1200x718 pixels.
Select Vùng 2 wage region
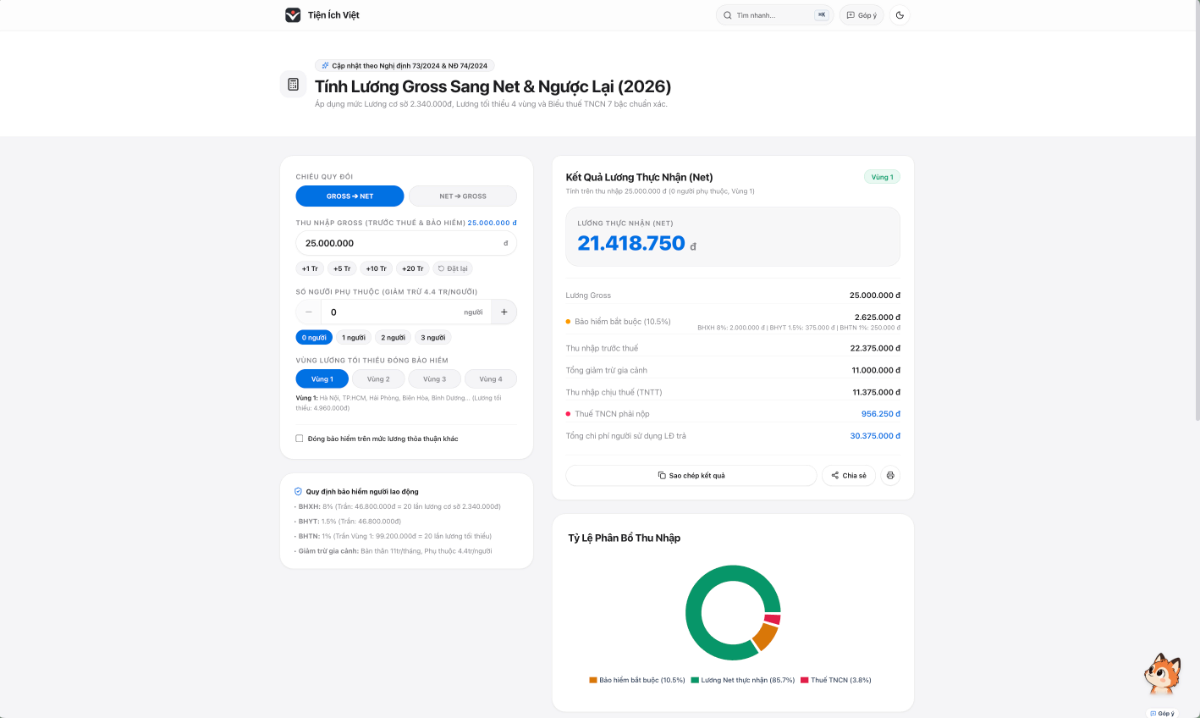coord(378,379)
